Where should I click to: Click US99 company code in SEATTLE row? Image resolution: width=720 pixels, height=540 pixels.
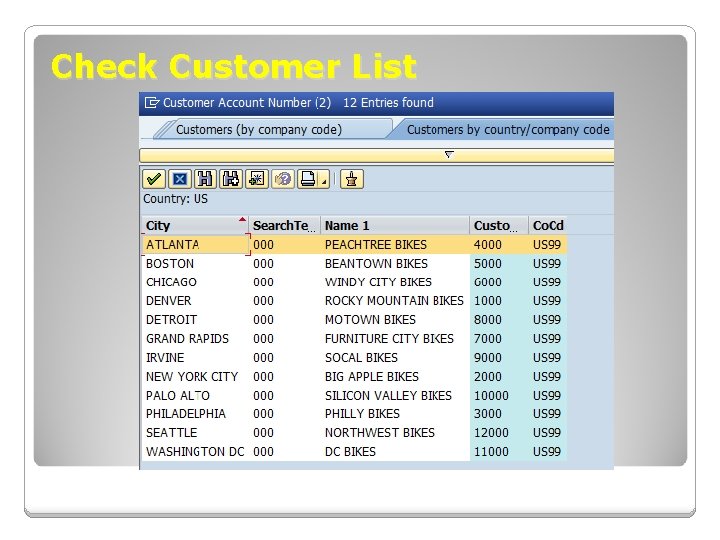pyautogui.click(x=546, y=433)
